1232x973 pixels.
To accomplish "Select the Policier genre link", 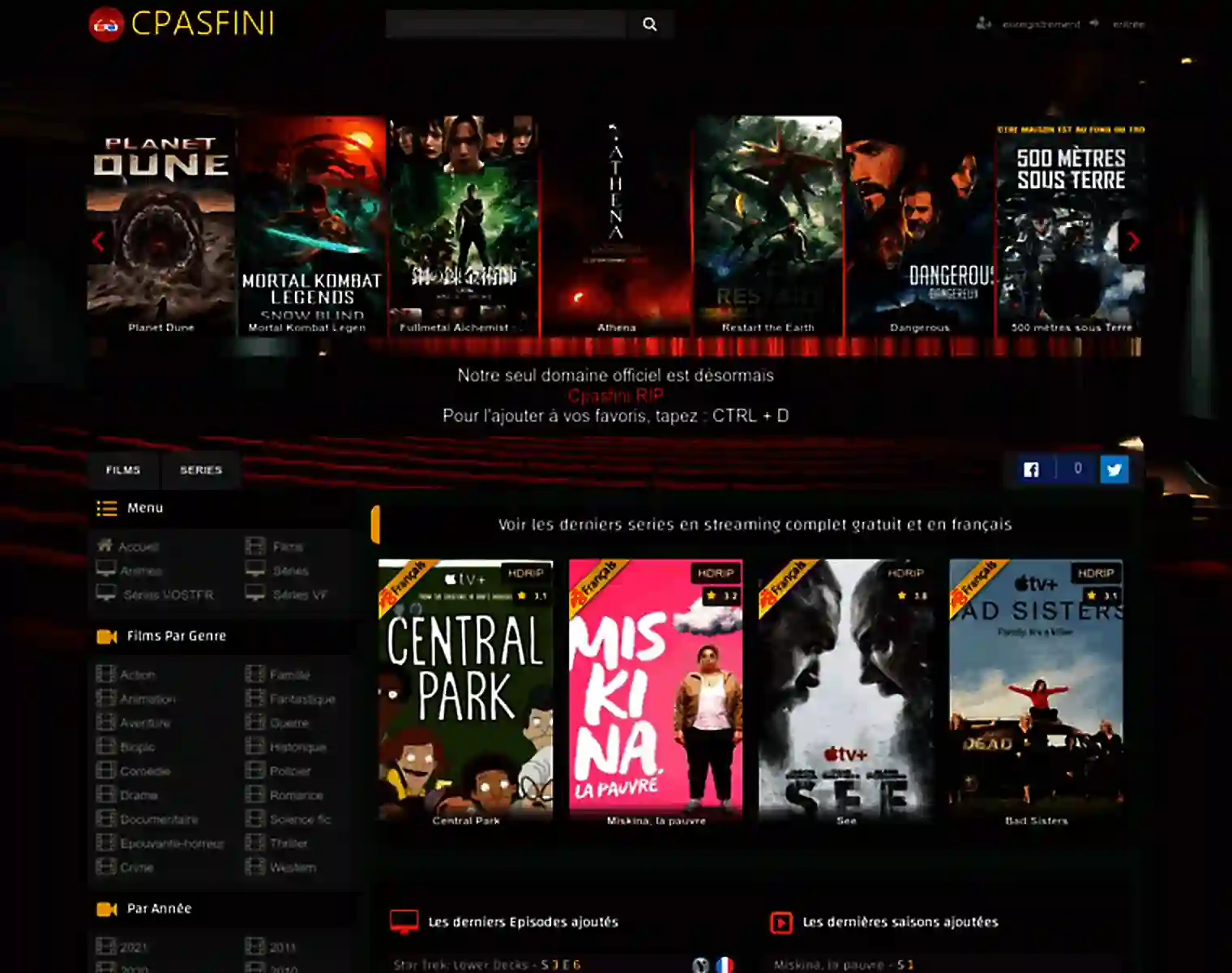I will (290, 771).
